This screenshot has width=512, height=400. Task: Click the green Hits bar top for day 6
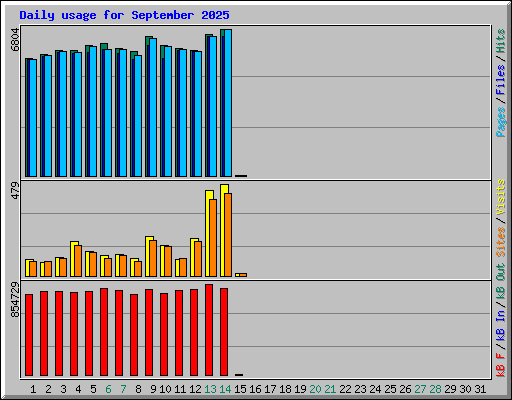104,46
